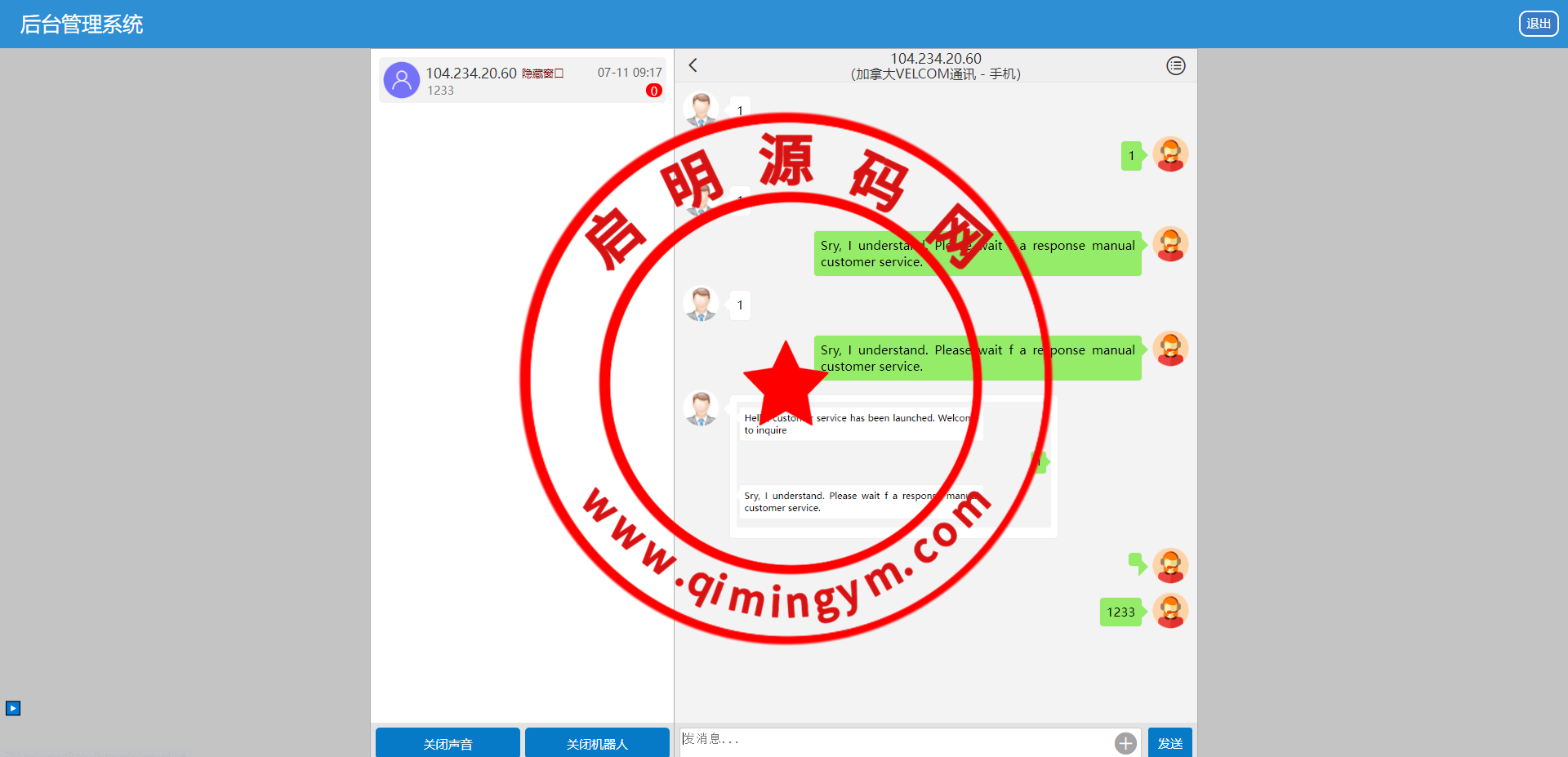Click the red unread count badge
Screen dimensions: 1568x757
pyautogui.click(x=653, y=91)
